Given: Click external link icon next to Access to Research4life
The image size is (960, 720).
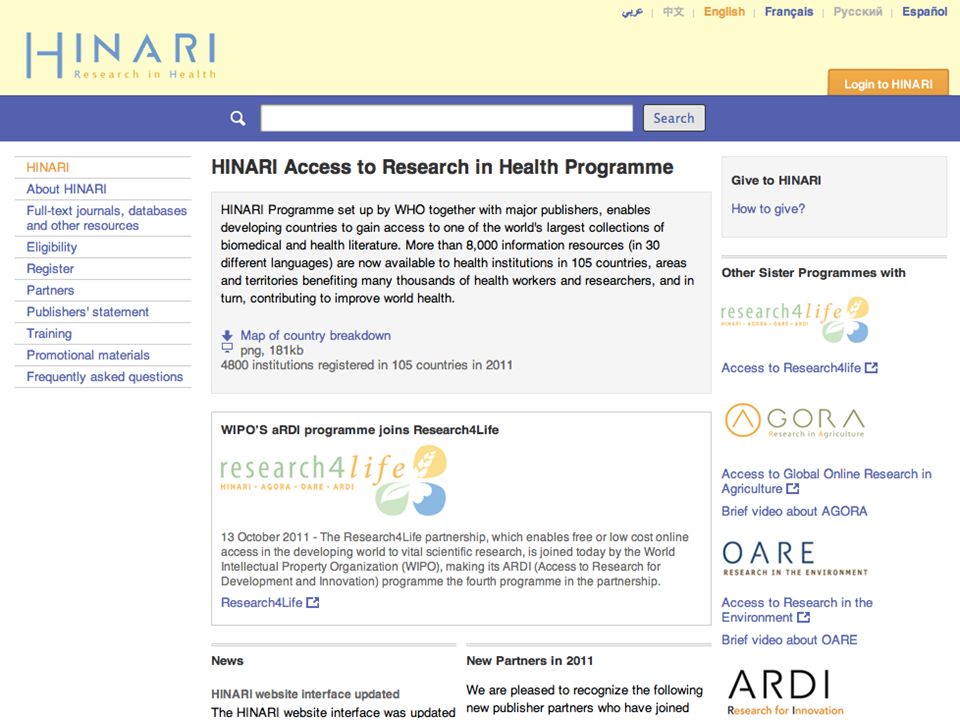Looking at the screenshot, I should click(871, 368).
